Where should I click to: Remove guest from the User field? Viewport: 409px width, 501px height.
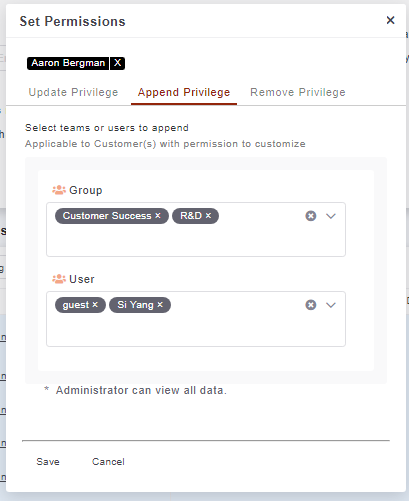[95, 305]
